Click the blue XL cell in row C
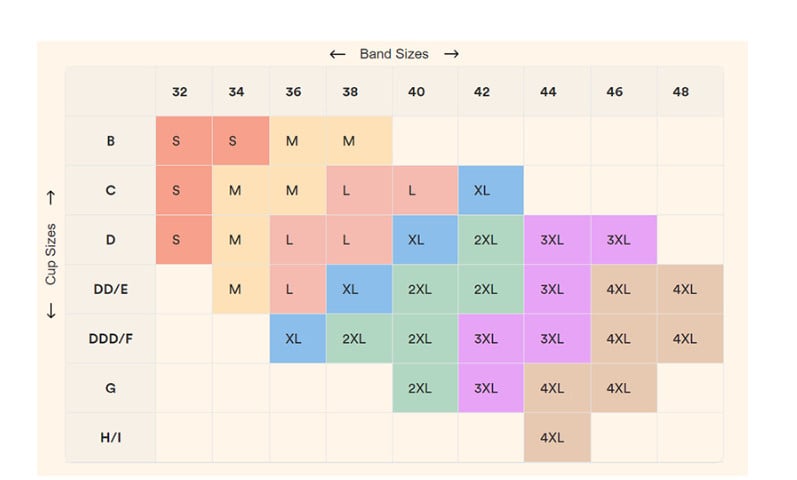This screenshot has height=480, width=797. tap(481, 190)
